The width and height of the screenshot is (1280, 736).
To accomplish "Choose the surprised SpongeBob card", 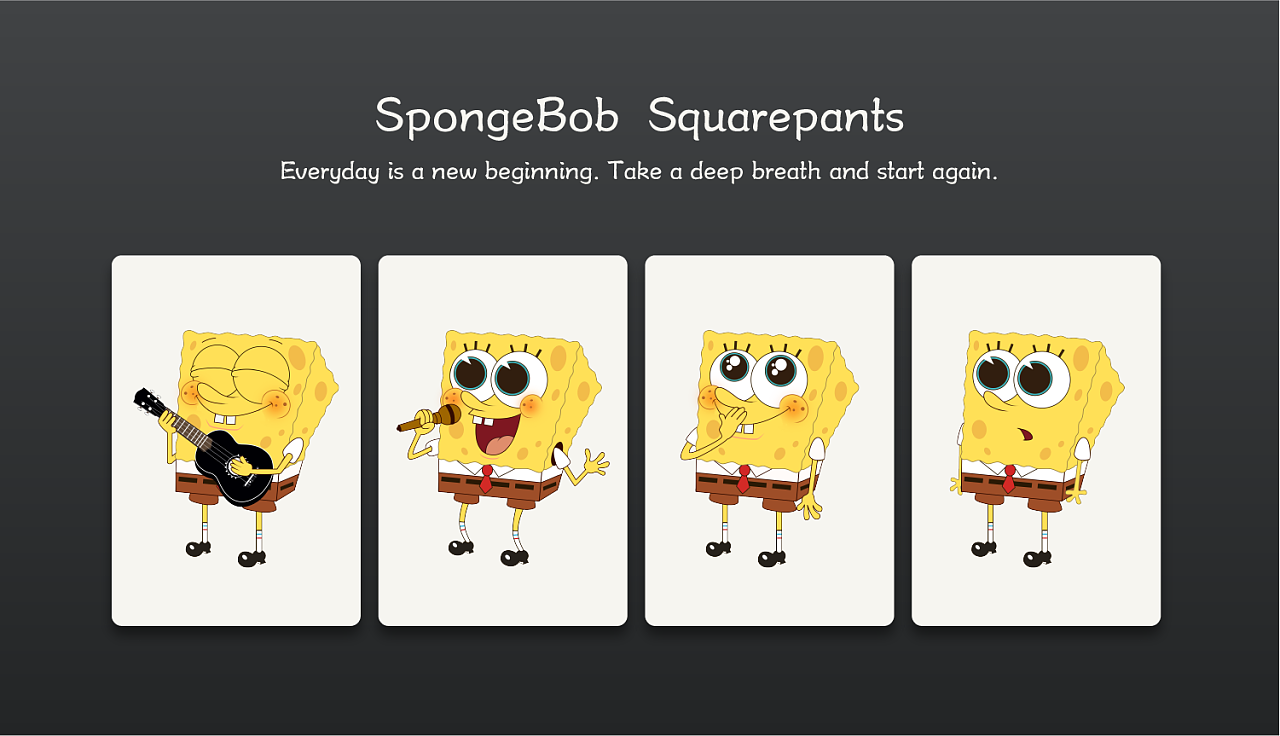I will (x=1036, y=441).
